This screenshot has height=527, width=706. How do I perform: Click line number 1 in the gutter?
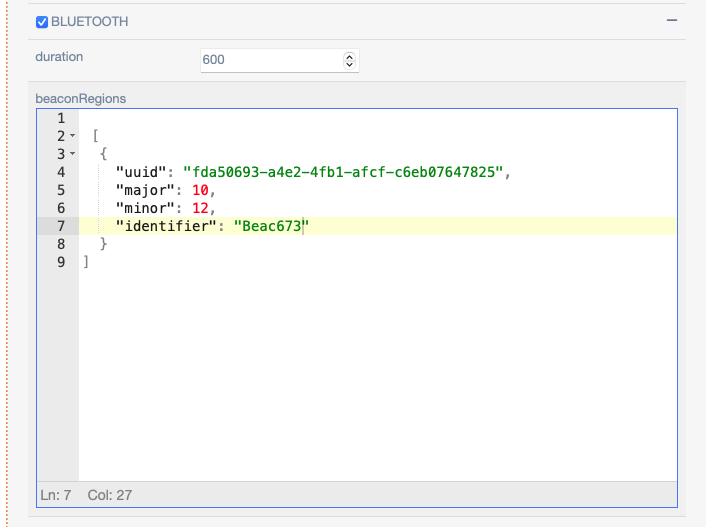tap(60, 118)
